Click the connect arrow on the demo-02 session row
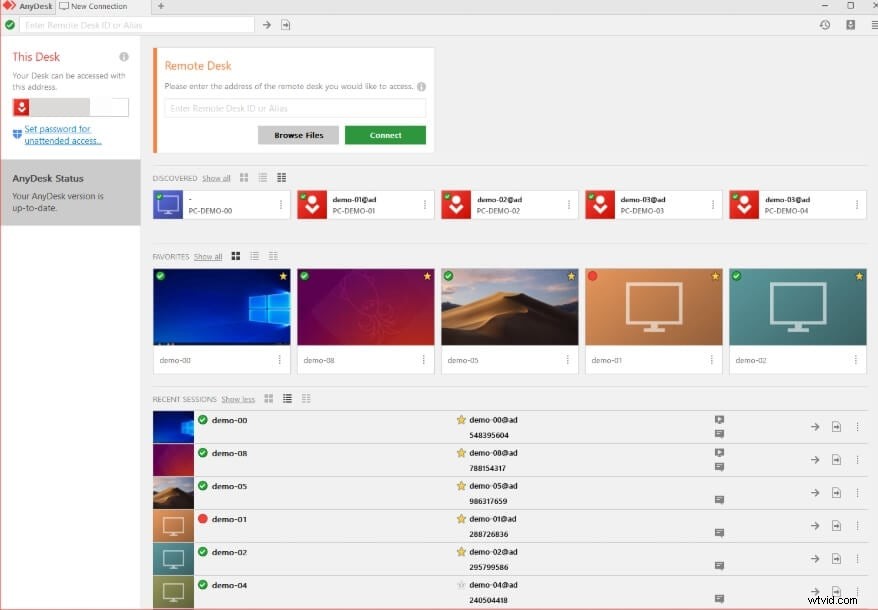Screen dimensions: 878x610 [815, 558]
